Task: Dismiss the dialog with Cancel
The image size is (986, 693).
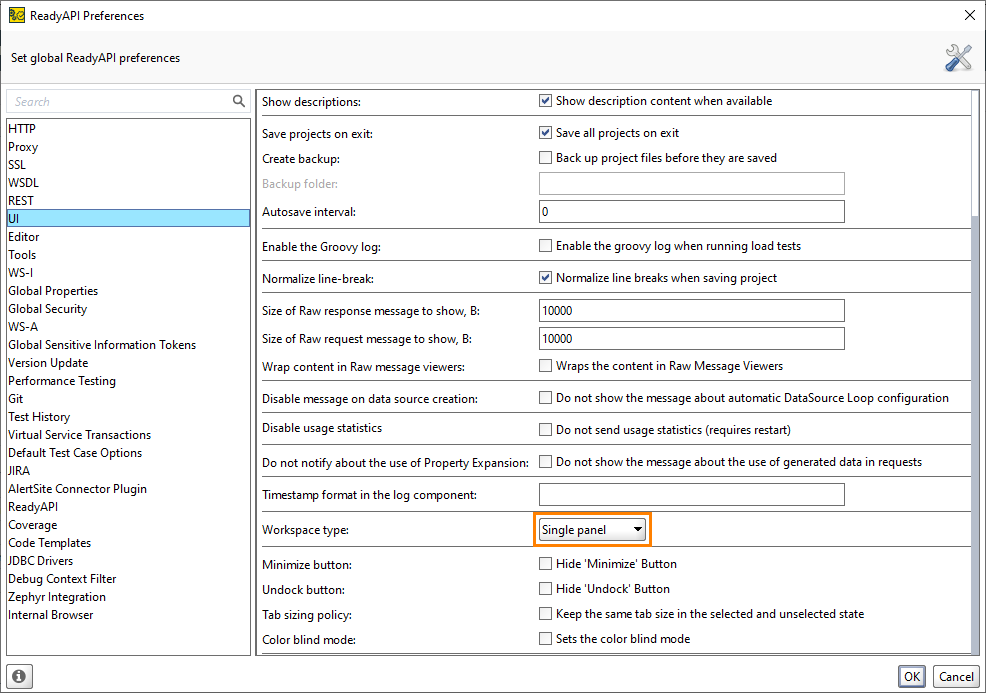Action: [956, 676]
